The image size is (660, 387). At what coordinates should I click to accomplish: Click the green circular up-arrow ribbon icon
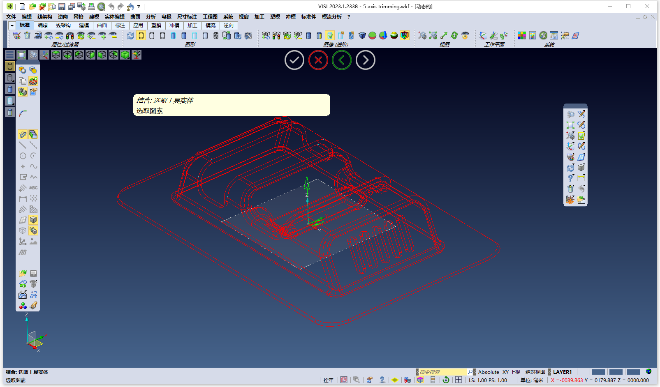(454, 36)
